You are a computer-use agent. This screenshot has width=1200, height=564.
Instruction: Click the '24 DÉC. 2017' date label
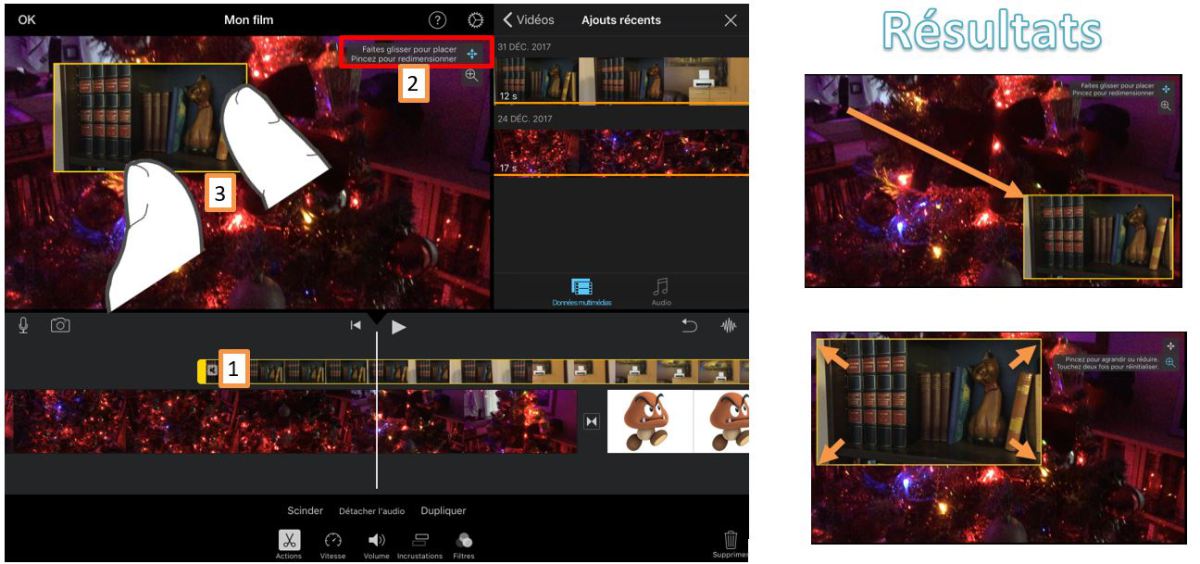coord(524,118)
